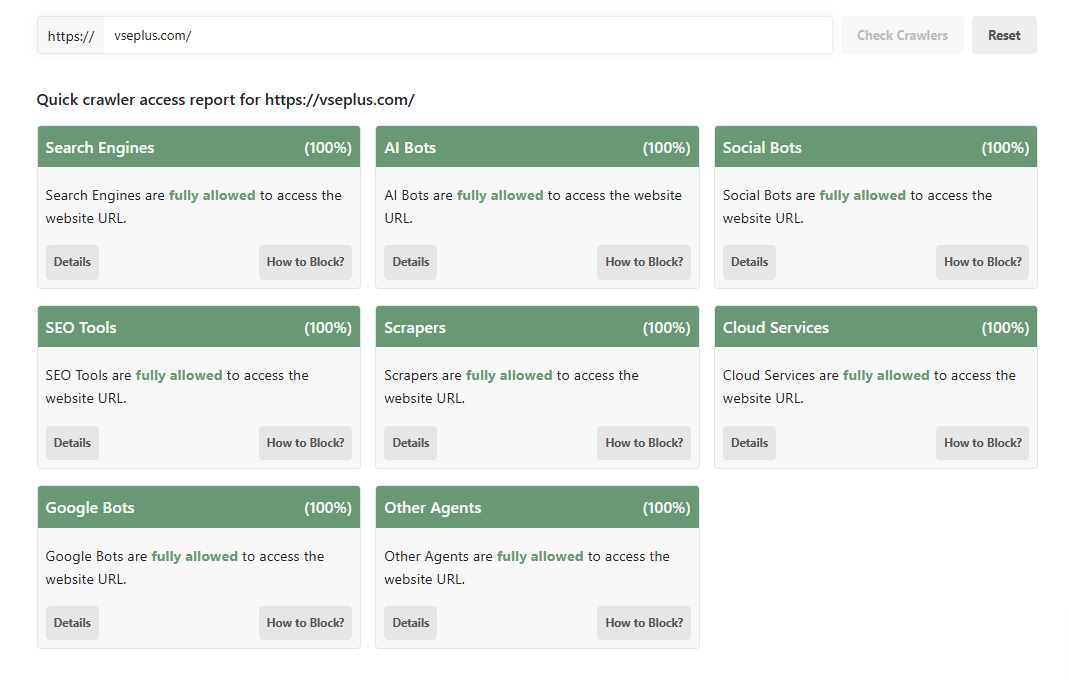Open Details for SEO Tools
Screen dimensions: 1068x679
point(72,443)
